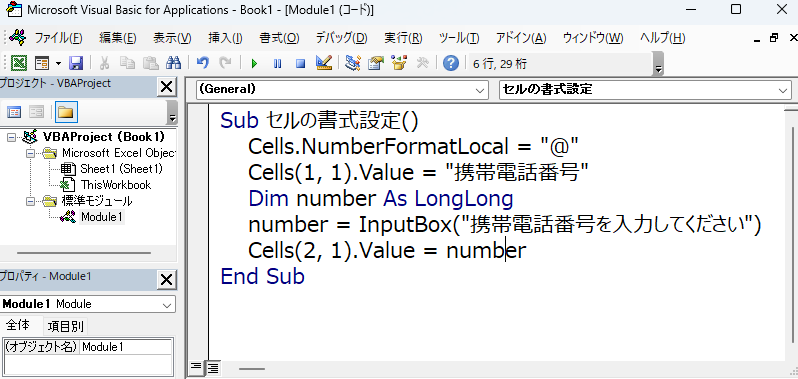This screenshot has width=798, height=379.
Task: Open help with the question mark icon
Action: point(451,63)
